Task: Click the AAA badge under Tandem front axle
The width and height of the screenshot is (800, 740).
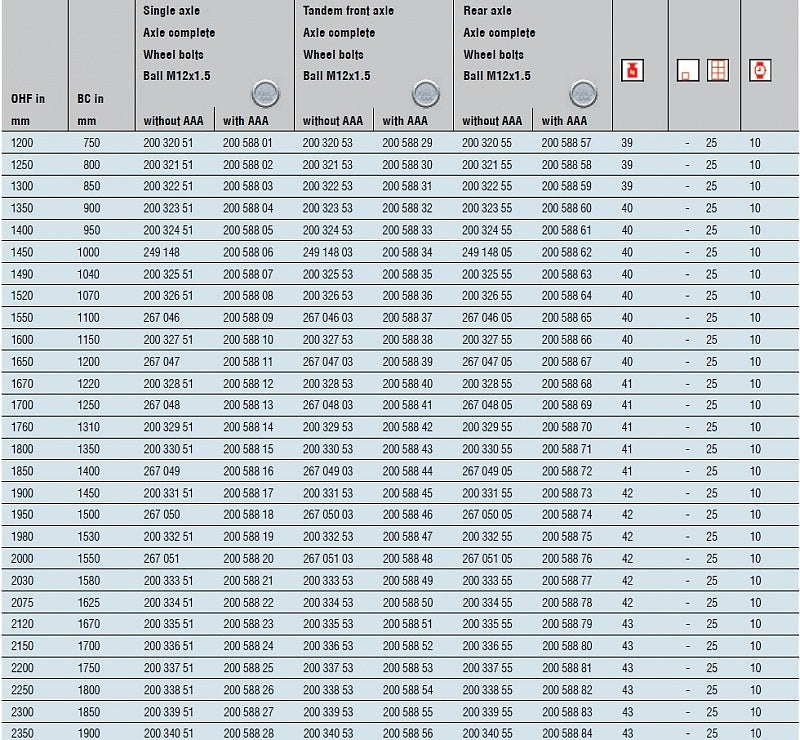Action: (425, 94)
